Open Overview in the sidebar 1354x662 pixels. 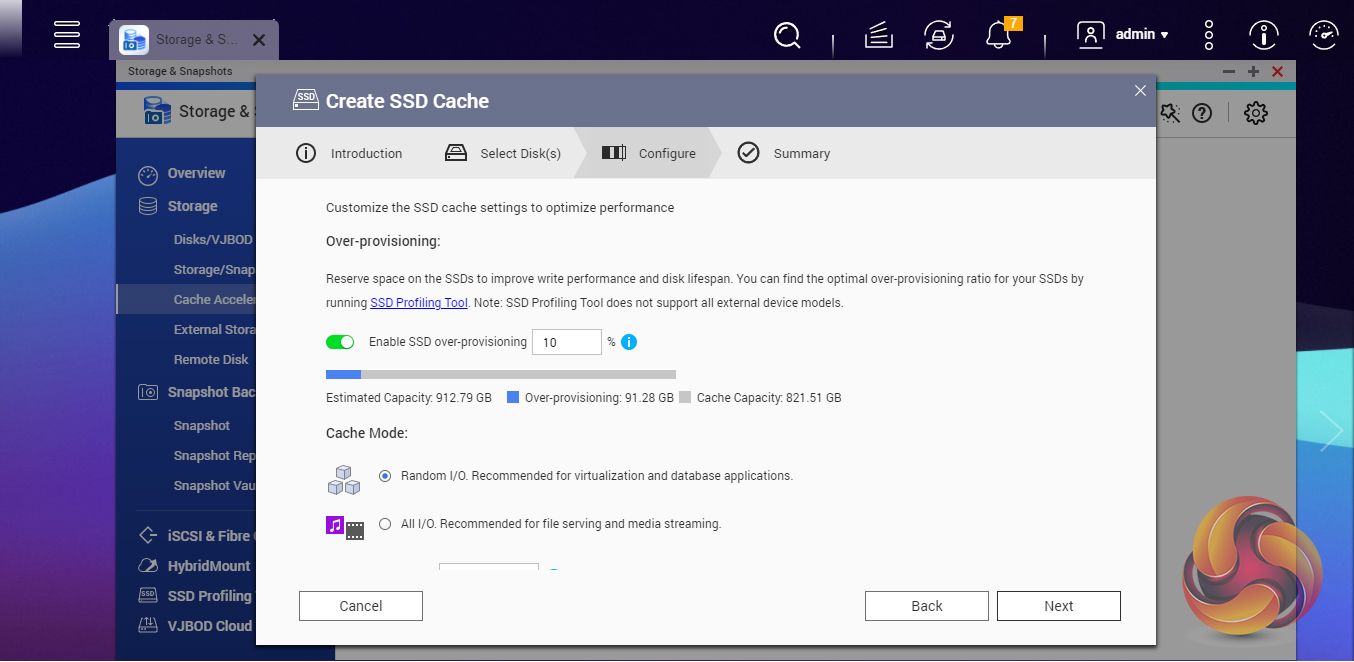(196, 173)
